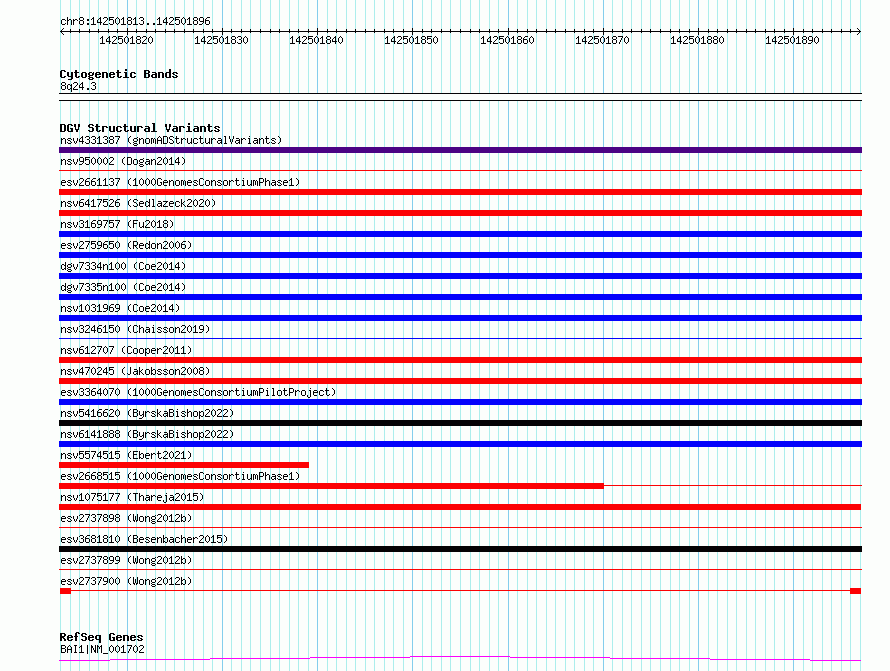Click the 8q24.3 cytogenetic band label
The width and height of the screenshot is (890, 671).
78,86
